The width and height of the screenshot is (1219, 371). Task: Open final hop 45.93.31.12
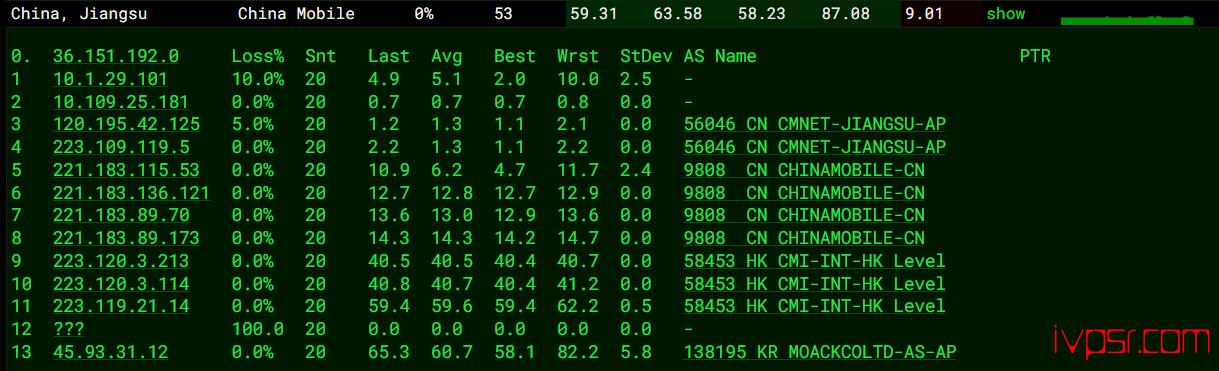coord(111,352)
